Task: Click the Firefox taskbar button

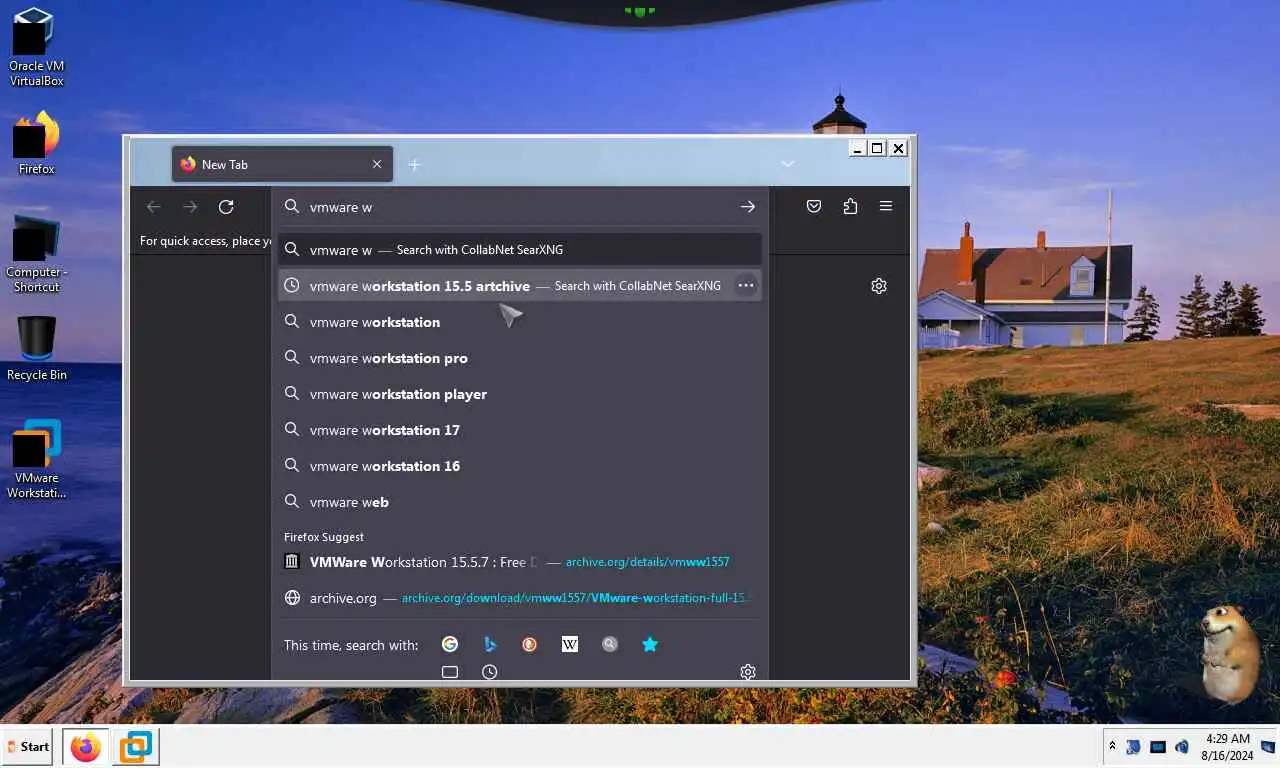Action: coord(86,747)
